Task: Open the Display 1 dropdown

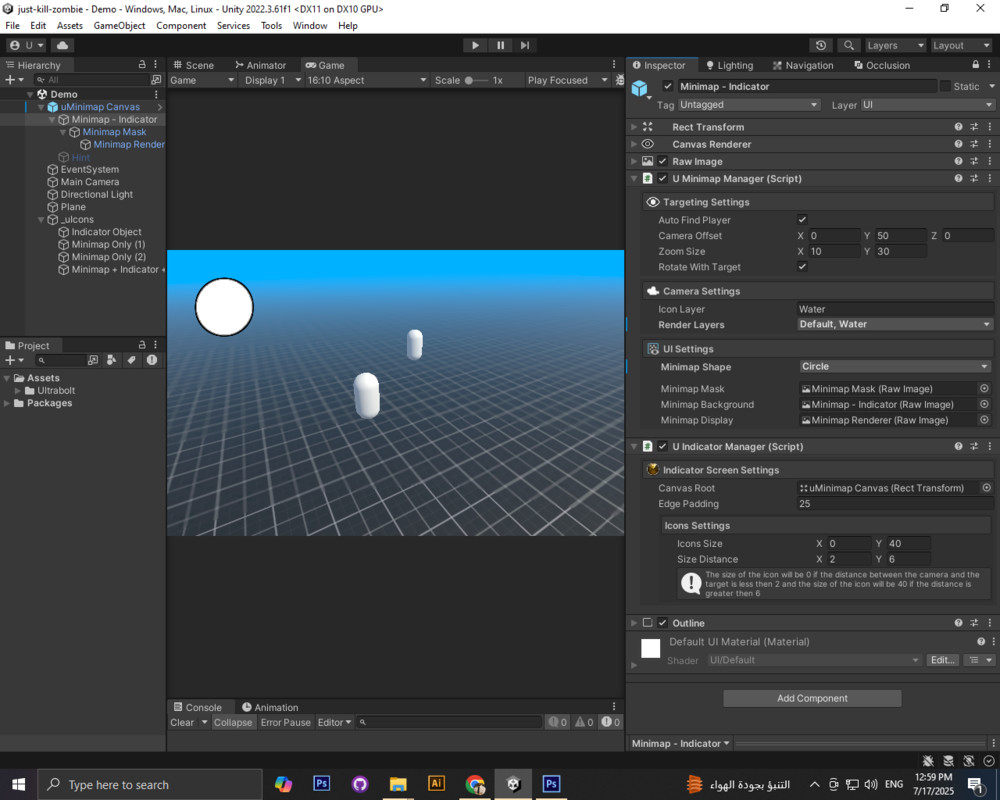Action: [272, 80]
